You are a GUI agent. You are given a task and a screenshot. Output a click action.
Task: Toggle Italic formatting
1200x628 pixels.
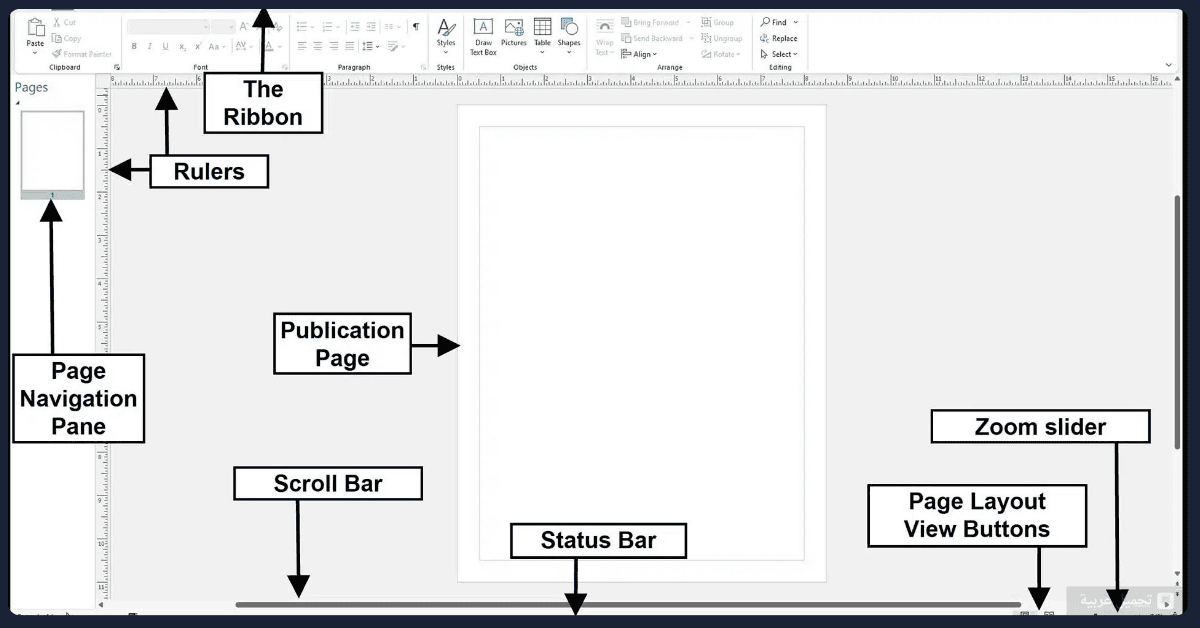click(x=150, y=46)
